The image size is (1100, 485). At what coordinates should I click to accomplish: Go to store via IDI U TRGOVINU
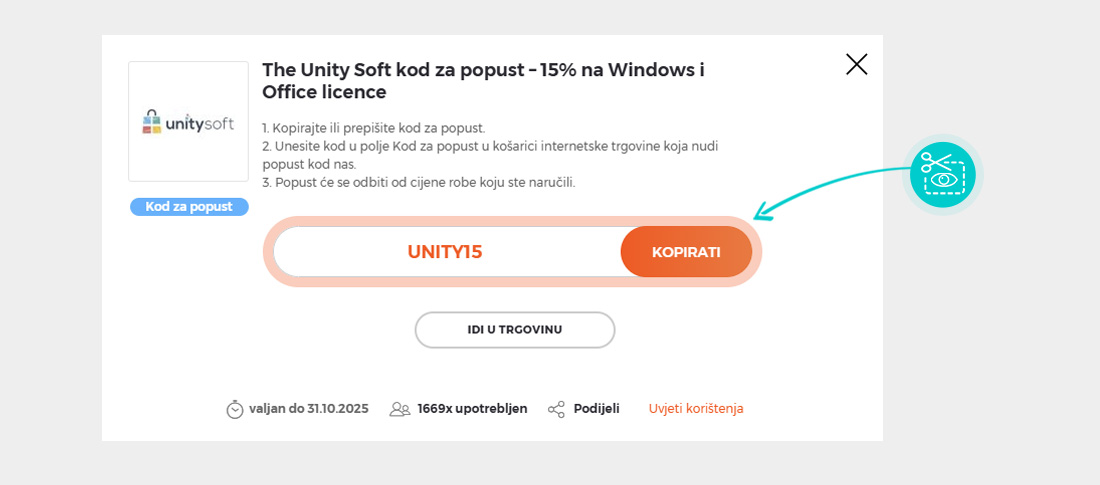[515, 330]
